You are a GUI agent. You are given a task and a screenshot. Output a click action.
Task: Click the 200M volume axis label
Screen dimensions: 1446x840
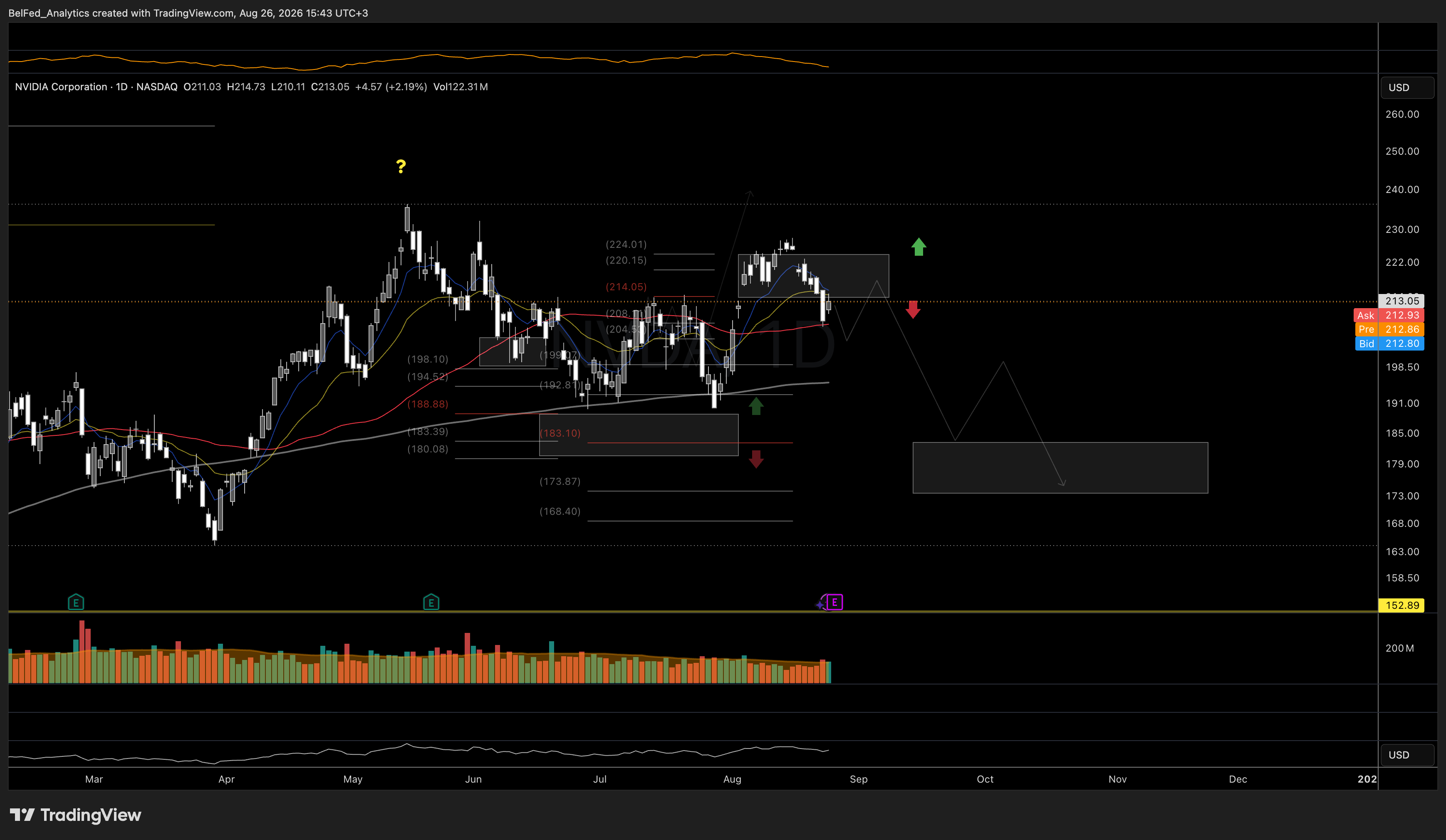pyautogui.click(x=1400, y=648)
